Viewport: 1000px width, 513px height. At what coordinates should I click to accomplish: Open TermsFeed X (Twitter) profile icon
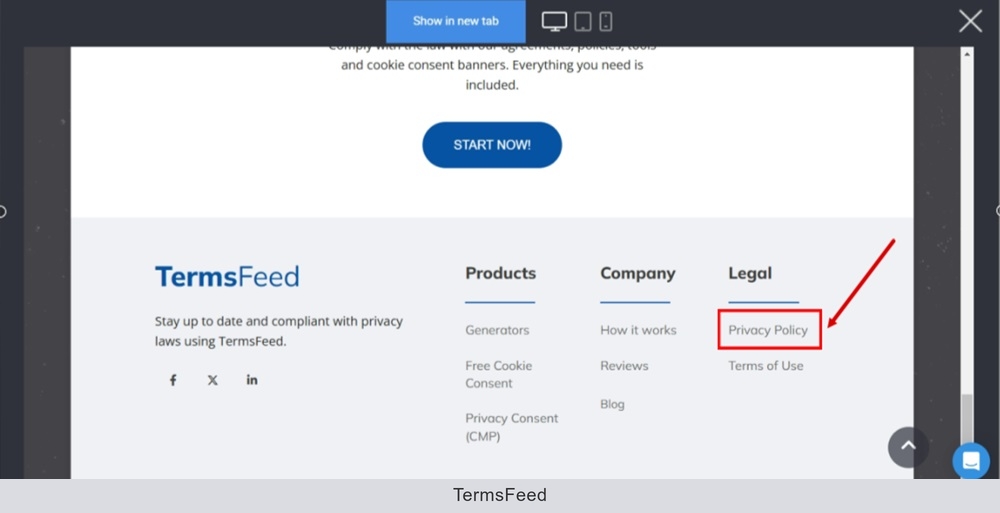[212, 380]
